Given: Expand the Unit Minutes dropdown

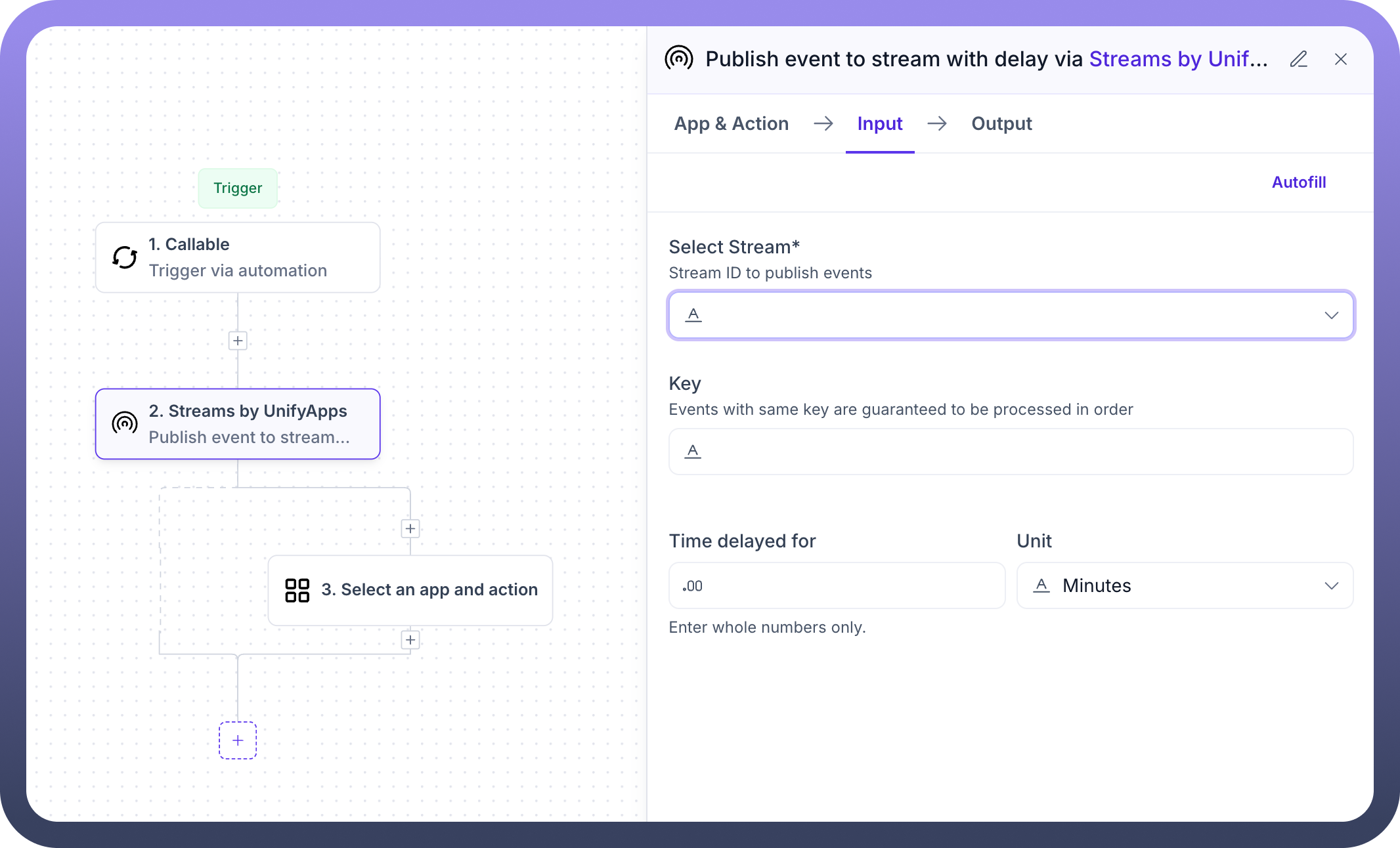Looking at the screenshot, I should point(1185,585).
